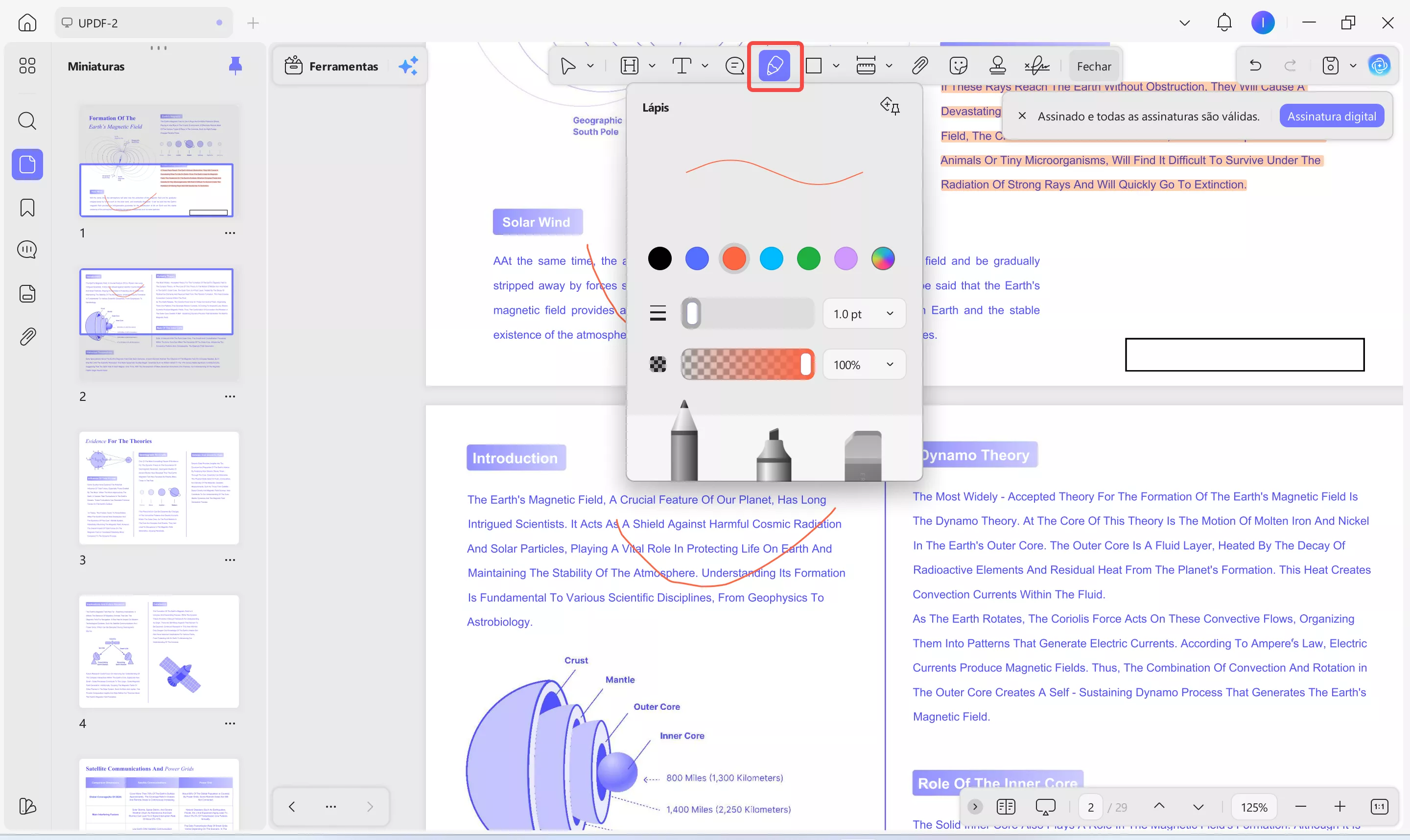This screenshot has width=1410, height=840.
Task: Select the Text tool
Action: point(681,66)
